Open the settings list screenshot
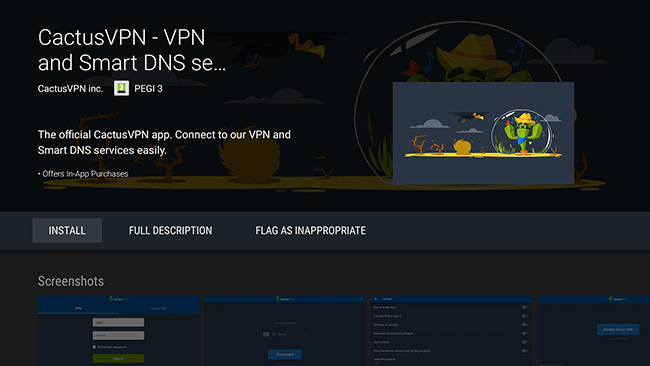 point(451,330)
